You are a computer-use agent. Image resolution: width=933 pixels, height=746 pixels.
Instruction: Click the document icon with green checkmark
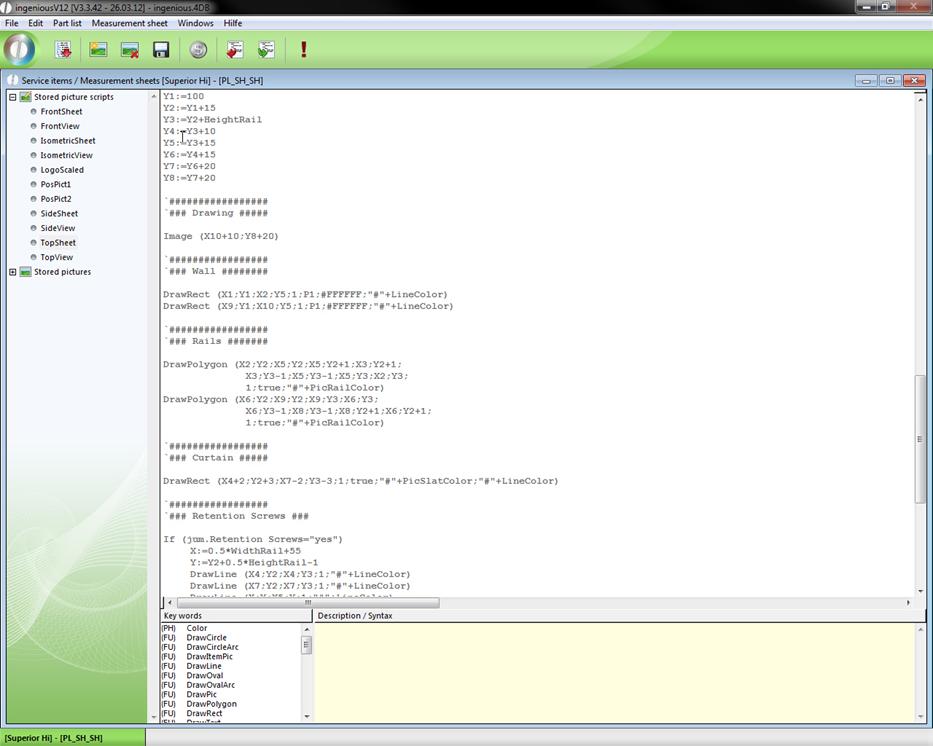point(266,49)
